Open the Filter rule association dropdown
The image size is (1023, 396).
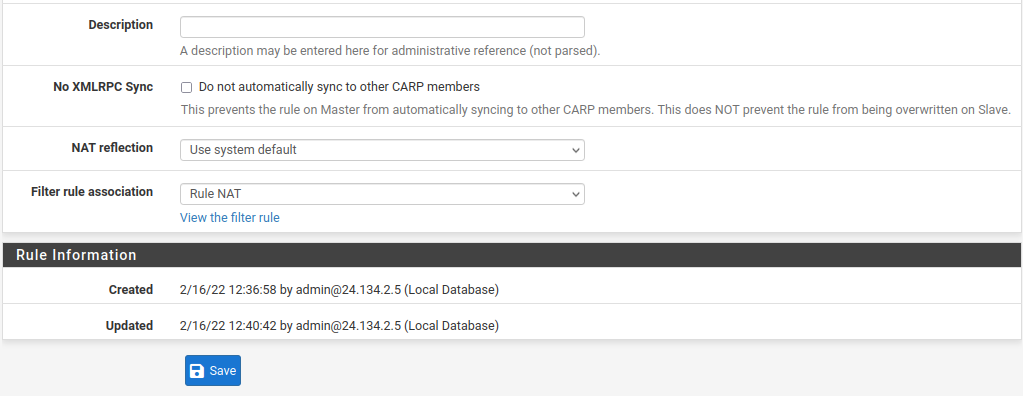pyautogui.click(x=382, y=194)
